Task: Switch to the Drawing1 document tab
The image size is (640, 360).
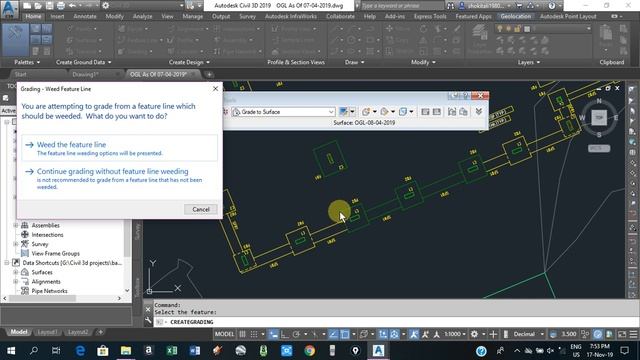Action: tap(85, 74)
